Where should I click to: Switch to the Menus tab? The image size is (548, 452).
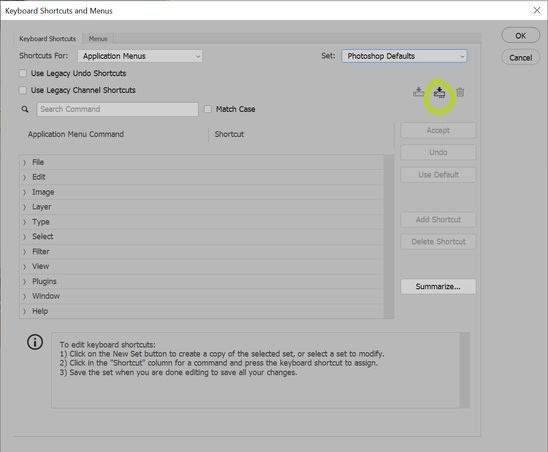pos(98,39)
